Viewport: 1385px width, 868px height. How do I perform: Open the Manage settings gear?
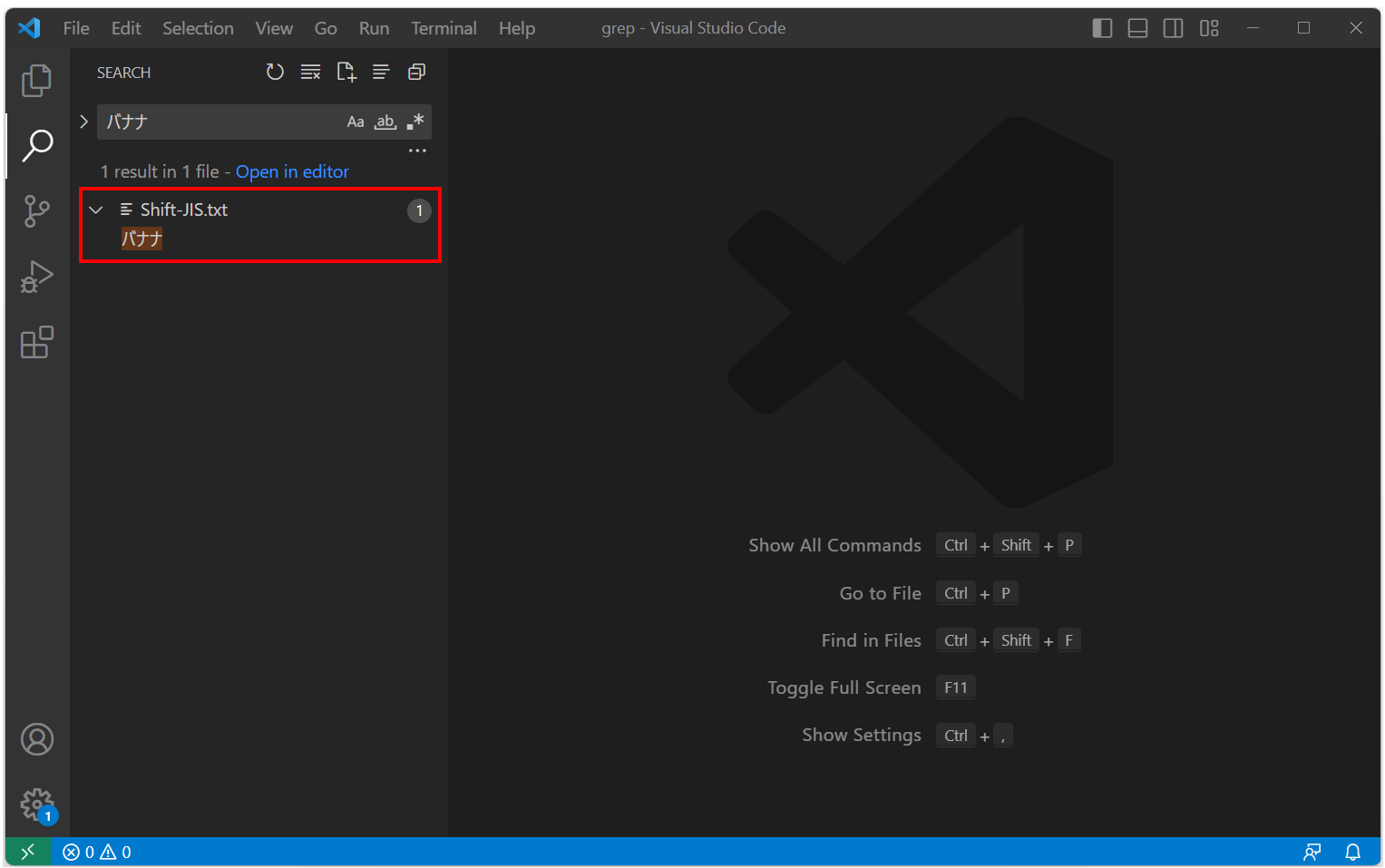[x=36, y=805]
